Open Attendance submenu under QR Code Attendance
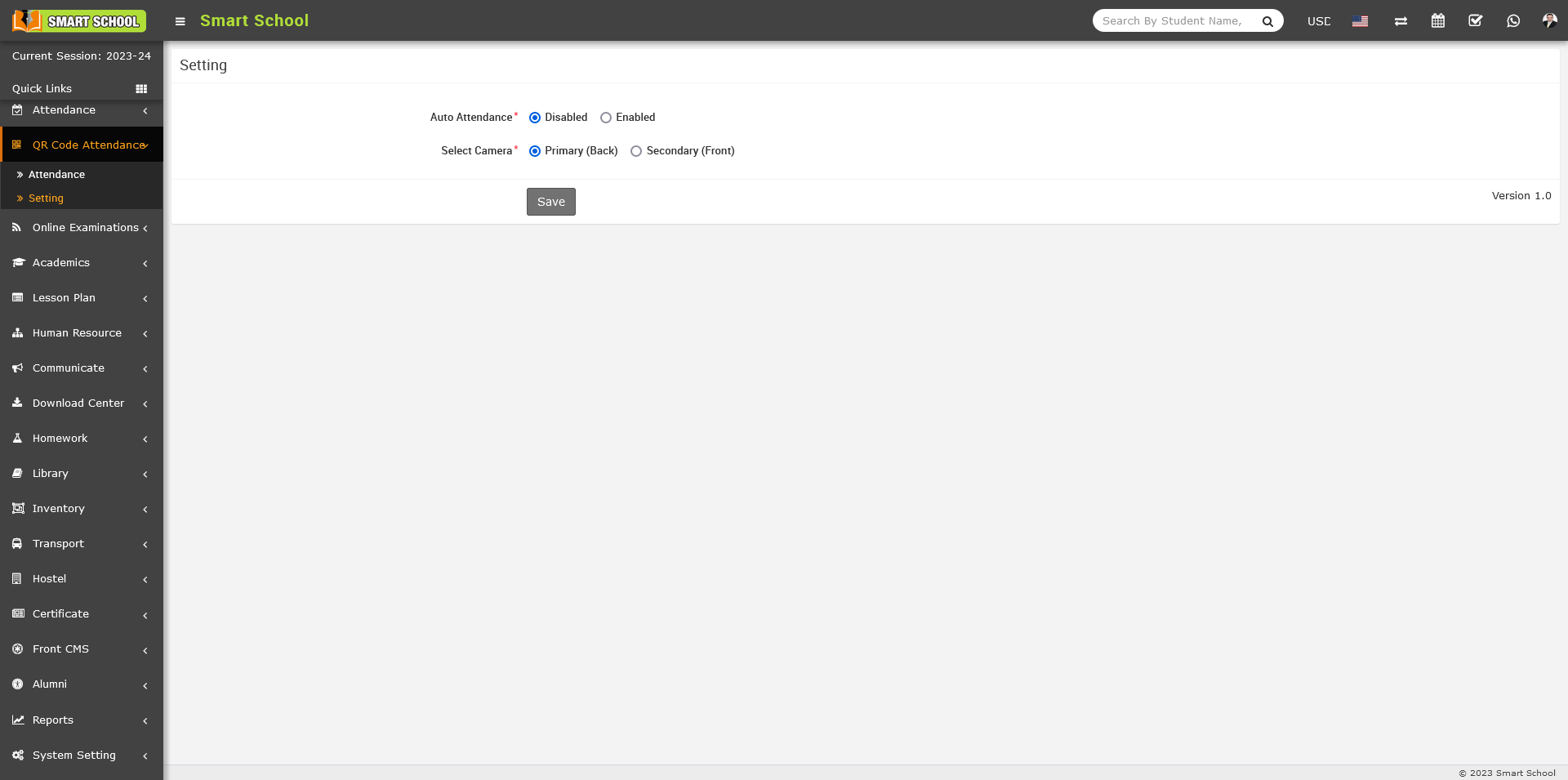Image resolution: width=1568 pixels, height=780 pixels. point(56,175)
